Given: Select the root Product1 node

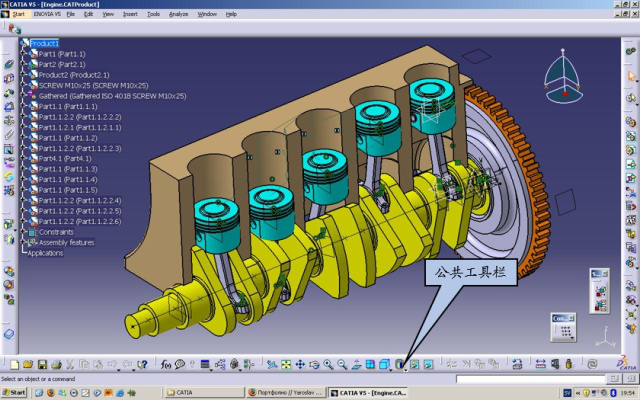Looking at the screenshot, I should pyautogui.click(x=44, y=43).
